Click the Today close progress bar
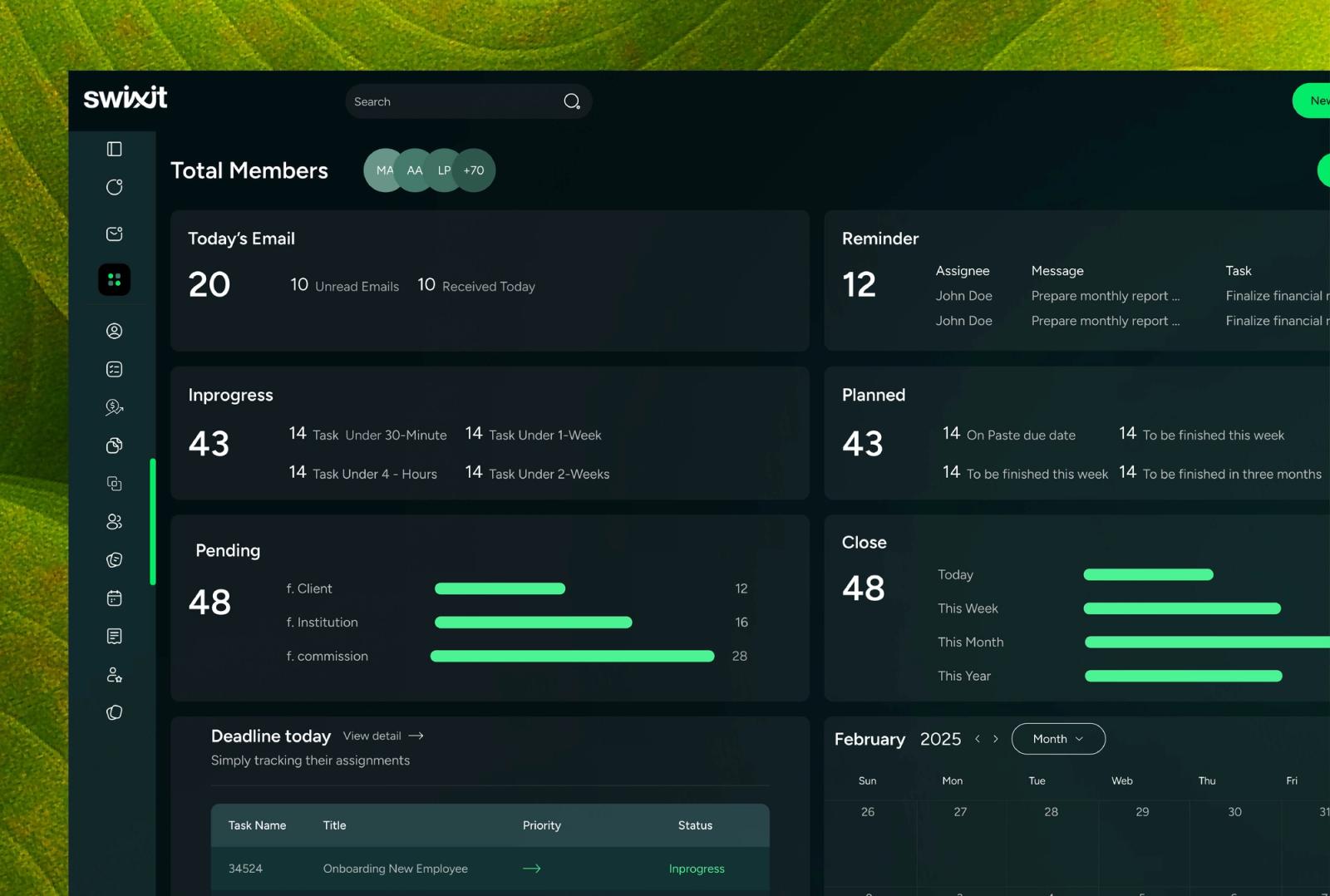 (x=1148, y=574)
